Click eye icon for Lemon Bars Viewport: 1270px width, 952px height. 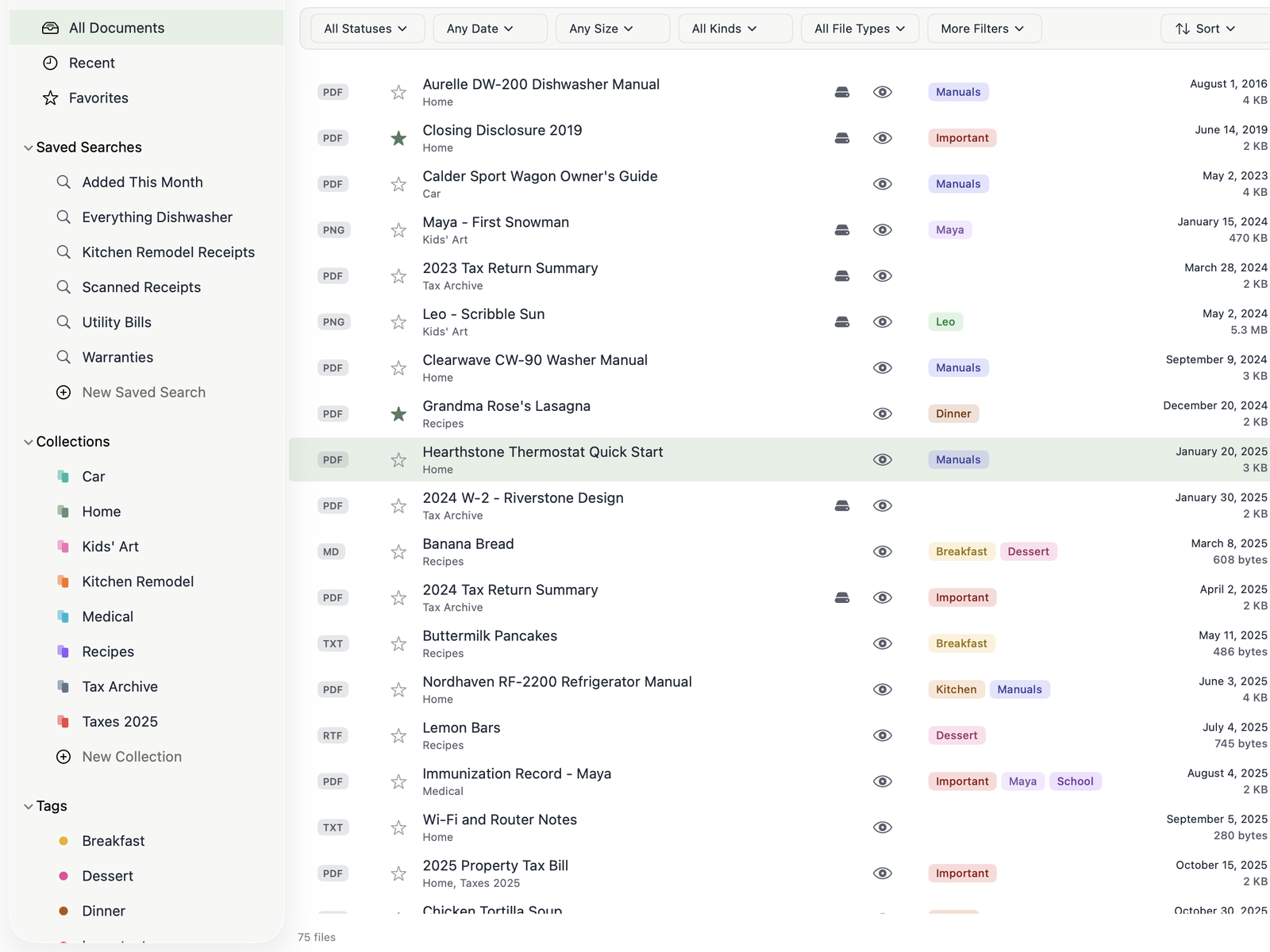(883, 735)
